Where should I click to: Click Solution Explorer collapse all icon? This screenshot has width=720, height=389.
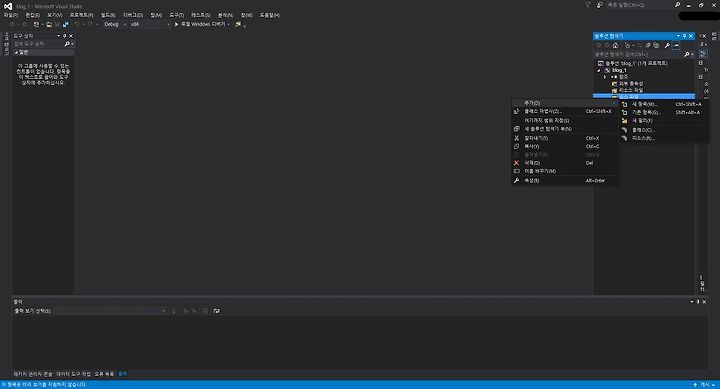tap(648, 45)
